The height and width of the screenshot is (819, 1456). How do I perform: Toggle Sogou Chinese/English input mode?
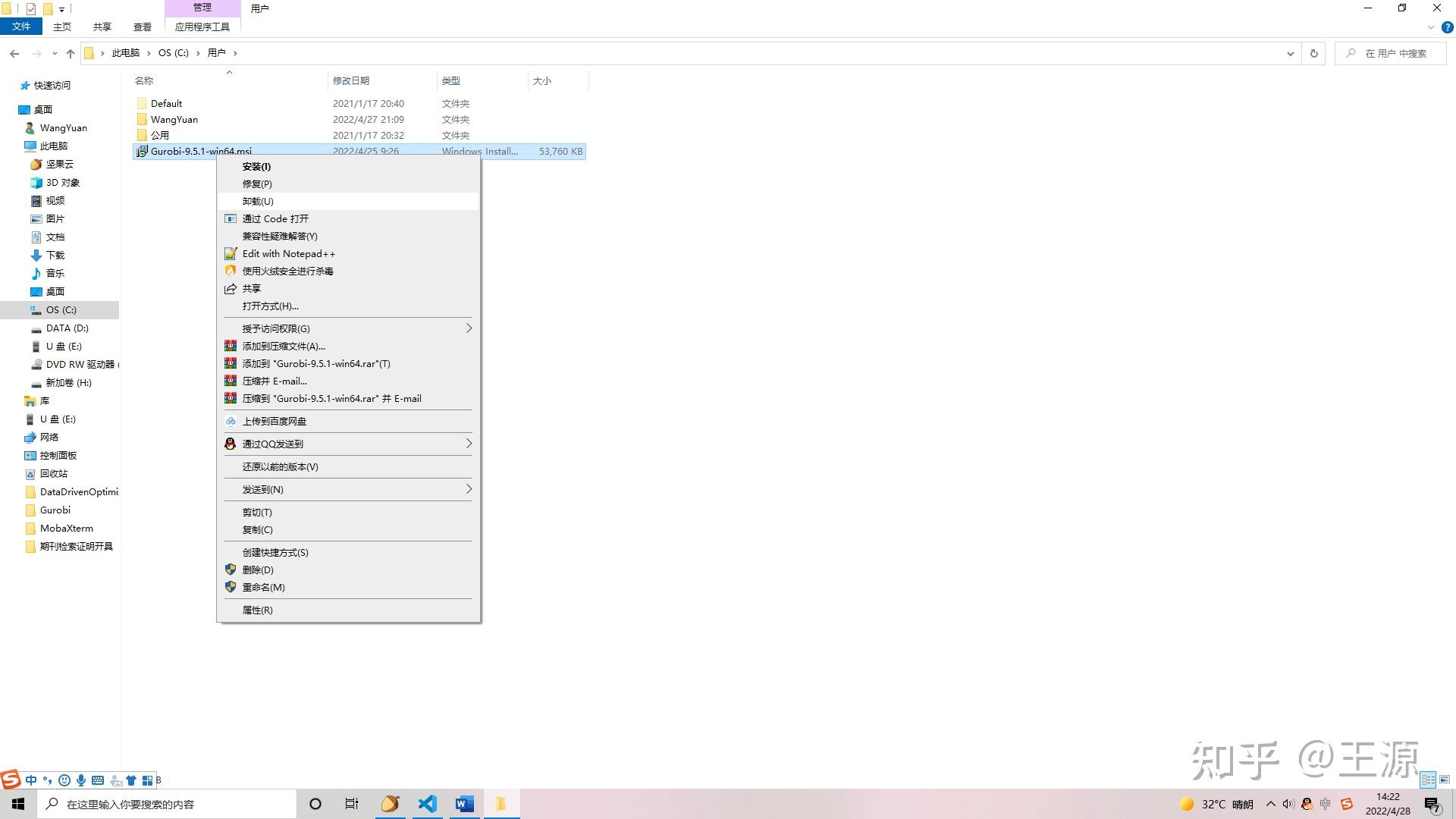point(31,780)
